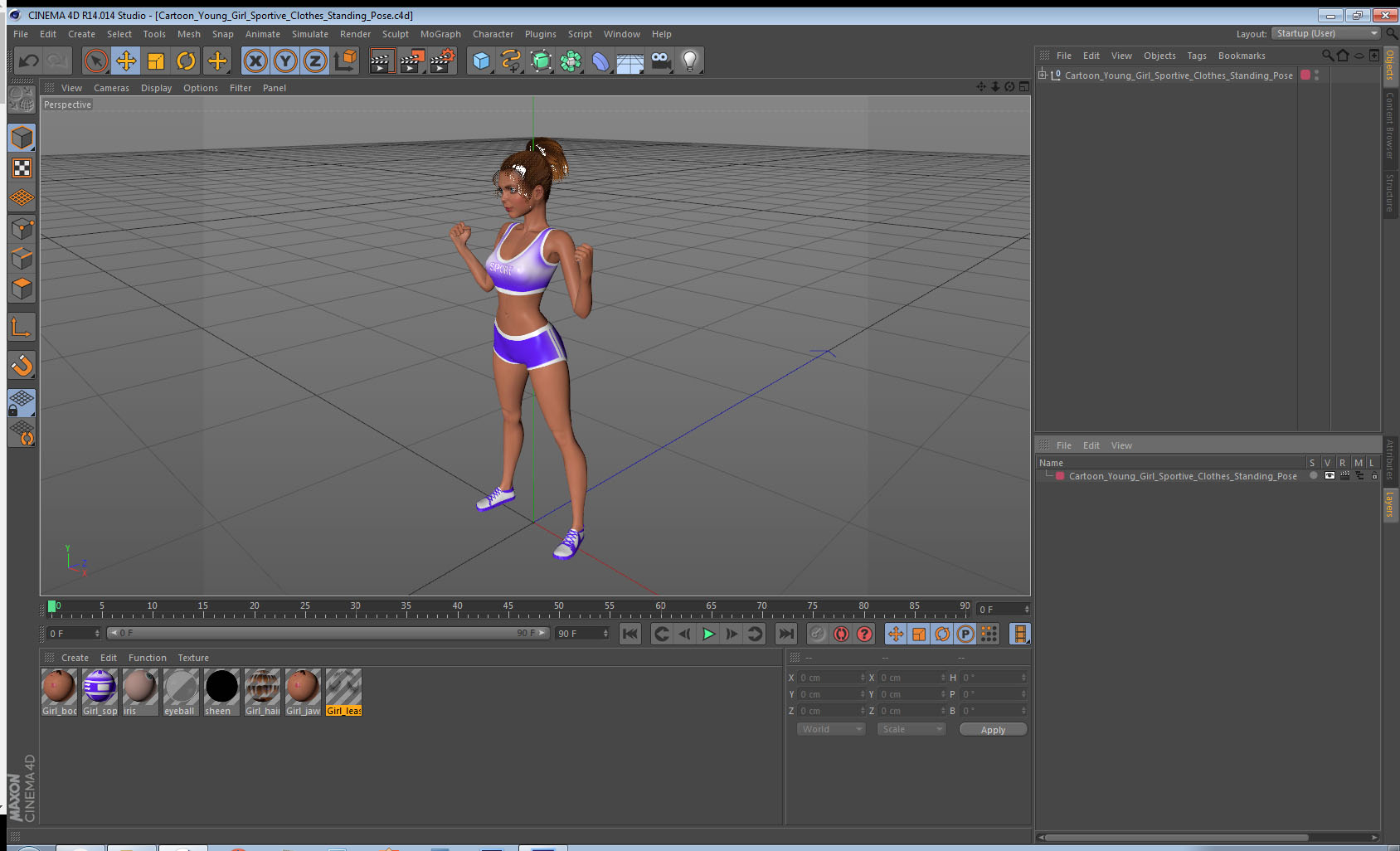Open Material Manager Create menu
The height and width of the screenshot is (851, 1400).
coord(75,658)
